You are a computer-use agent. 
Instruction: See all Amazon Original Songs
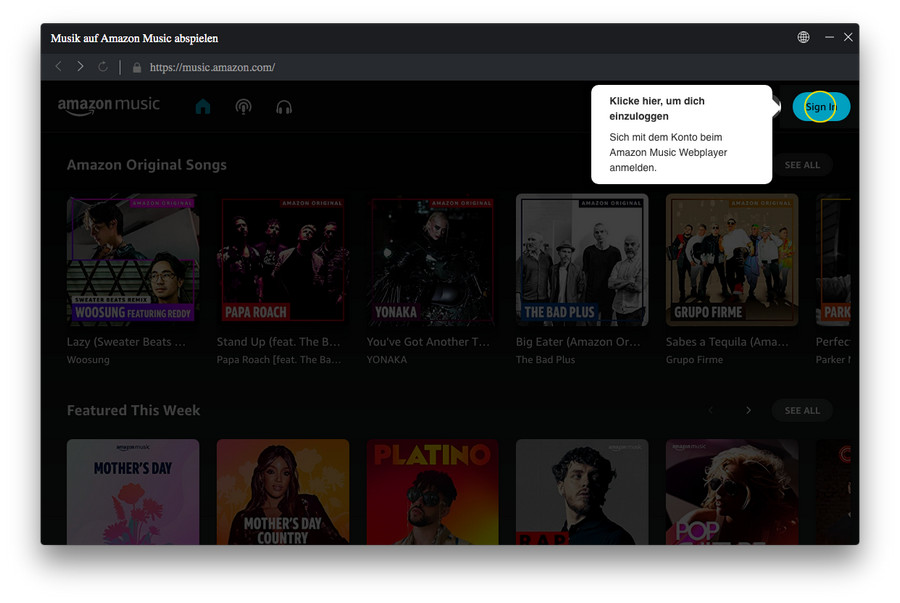802,165
